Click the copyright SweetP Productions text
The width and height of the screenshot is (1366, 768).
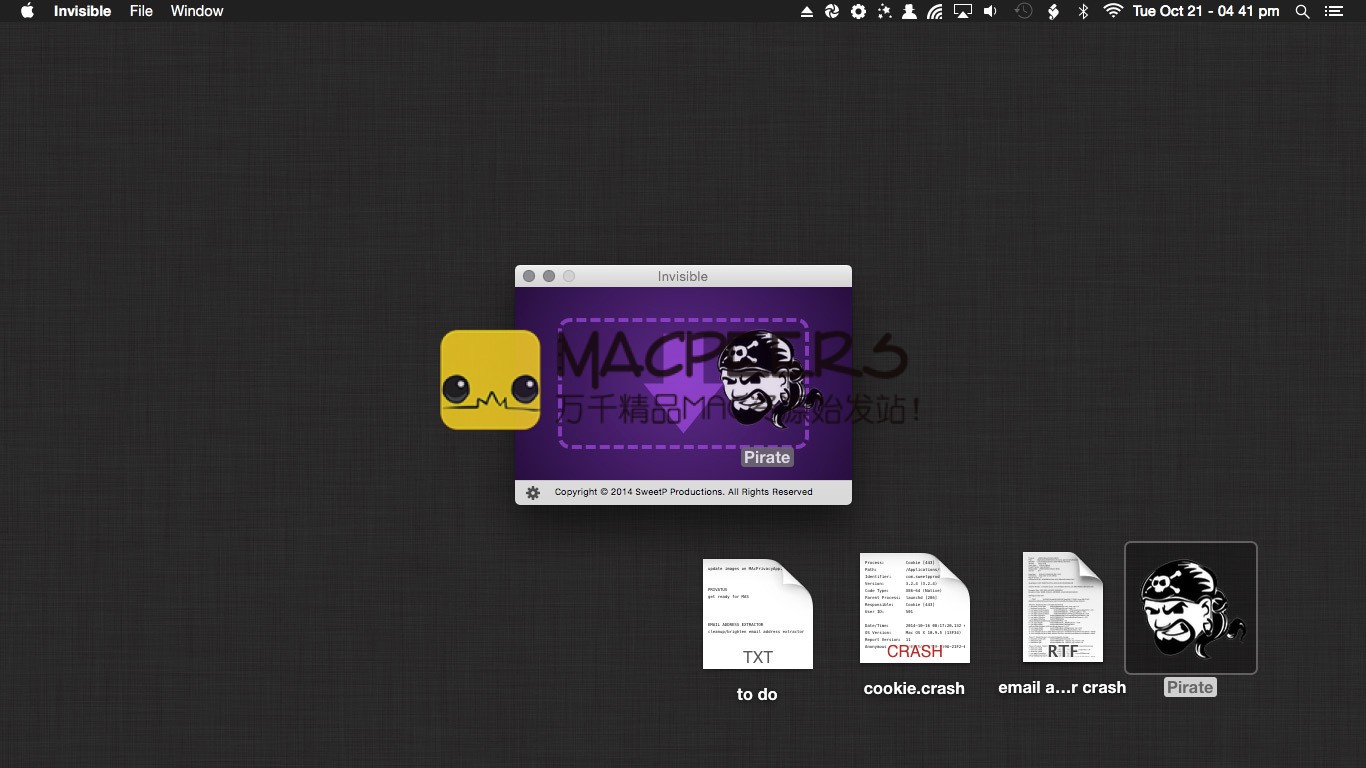pos(683,492)
